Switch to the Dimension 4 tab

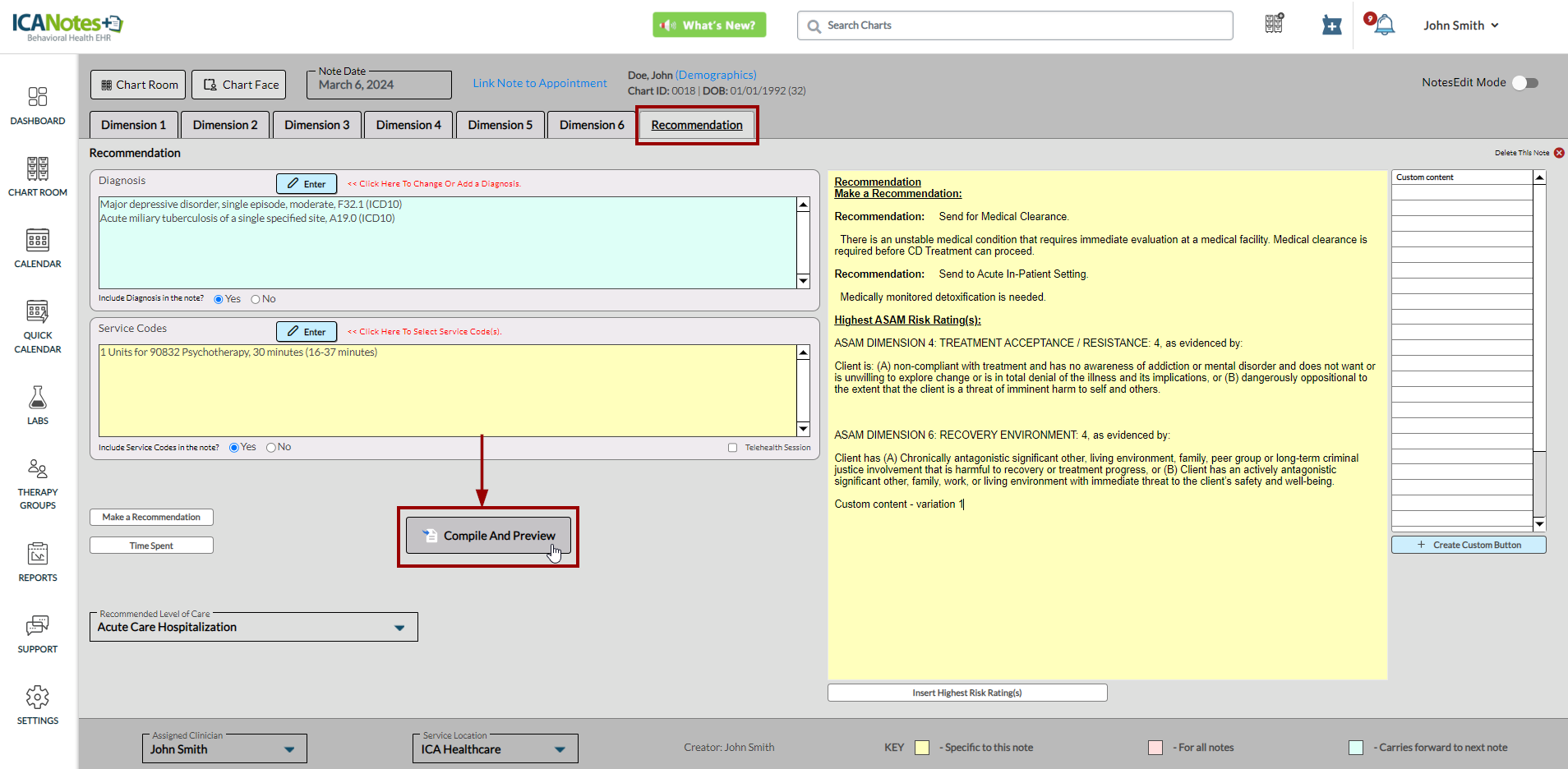coord(408,125)
